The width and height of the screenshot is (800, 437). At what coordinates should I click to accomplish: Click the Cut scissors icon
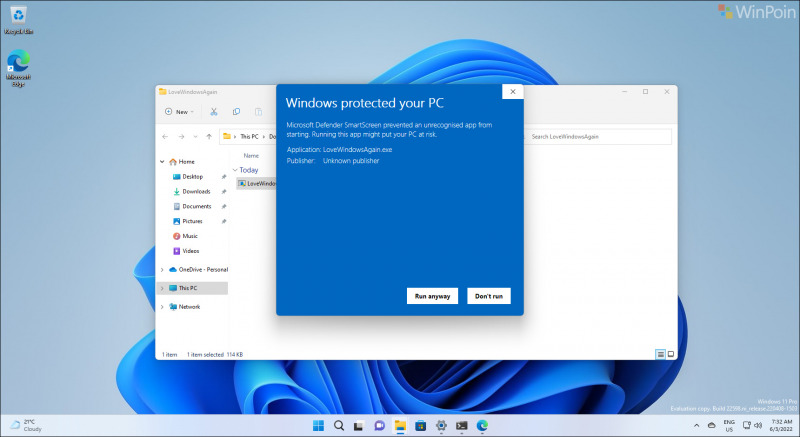coord(214,112)
